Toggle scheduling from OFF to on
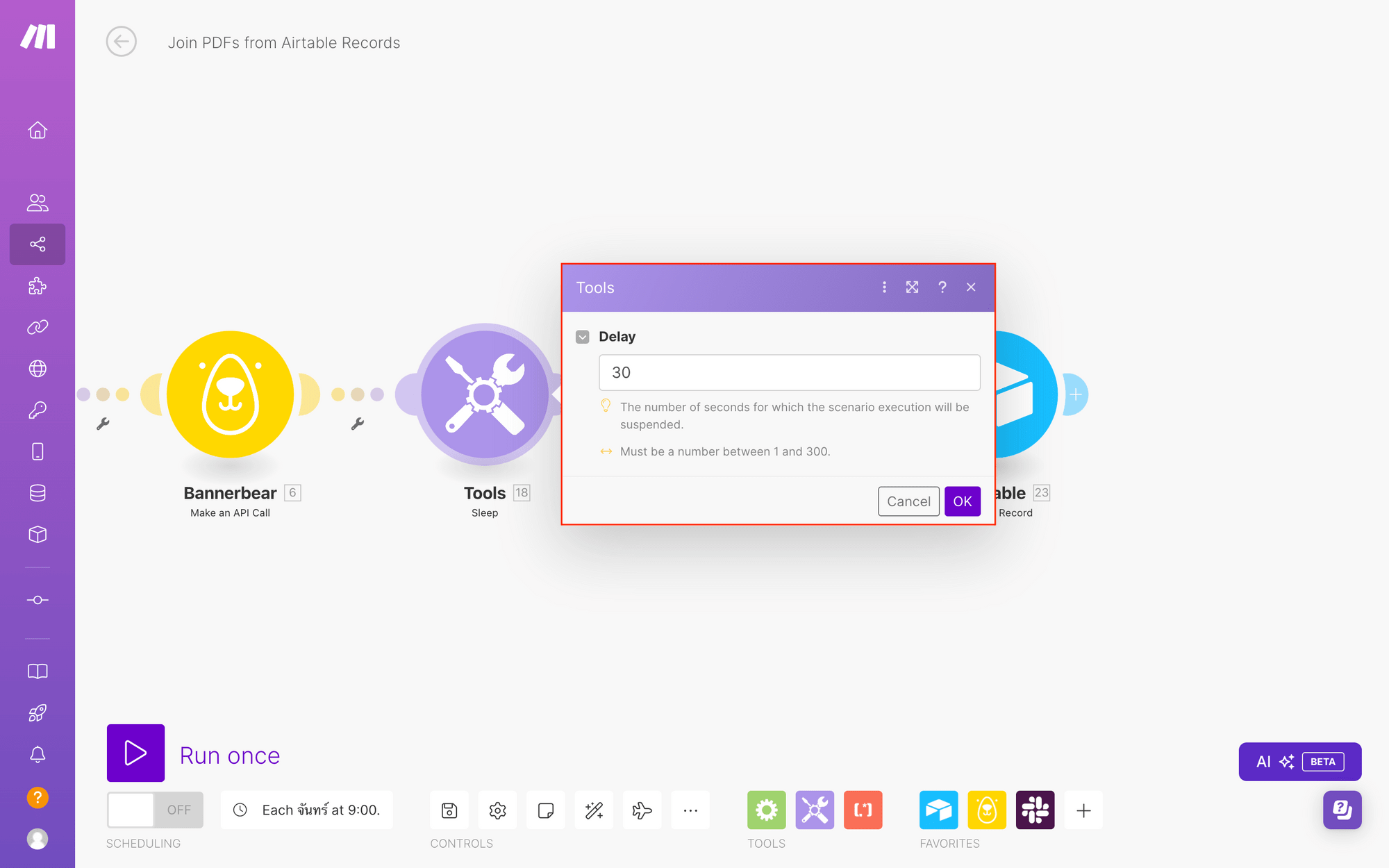 point(154,810)
